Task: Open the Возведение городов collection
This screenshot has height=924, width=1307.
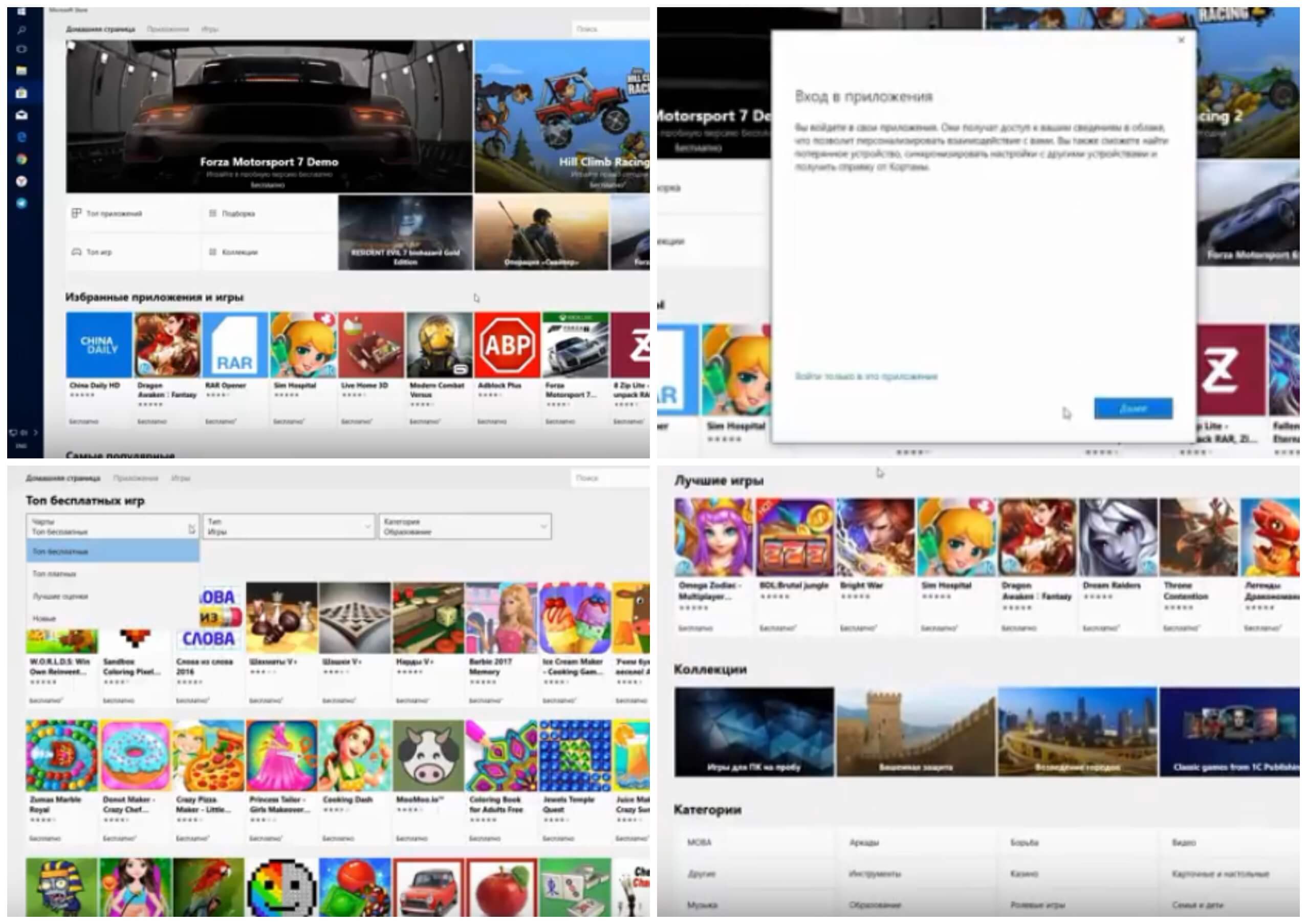Action: [x=1078, y=732]
